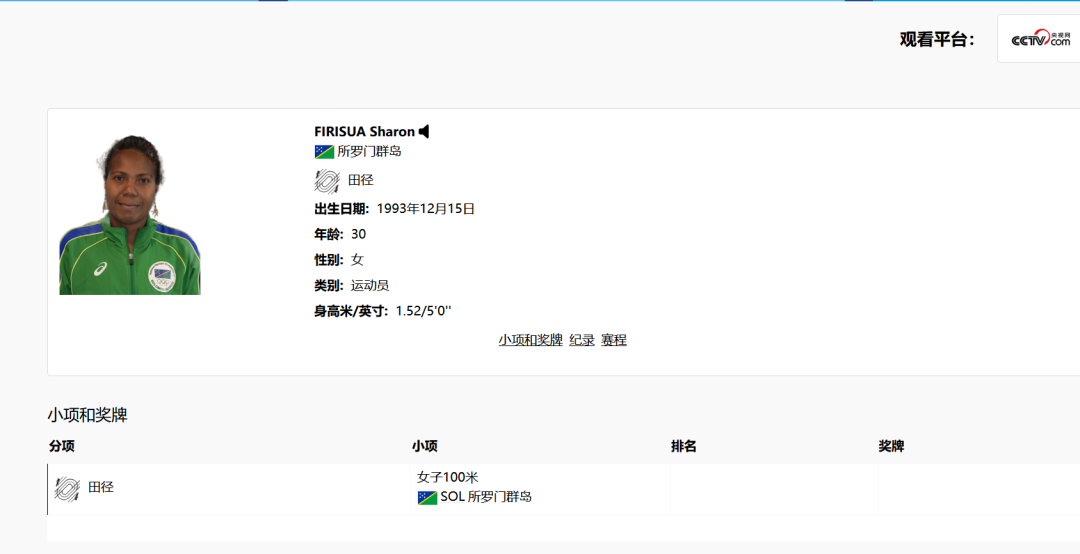The width and height of the screenshot is (1080, 554).
Task: Click 女子100米 event name
Action: tap(448, 478)
